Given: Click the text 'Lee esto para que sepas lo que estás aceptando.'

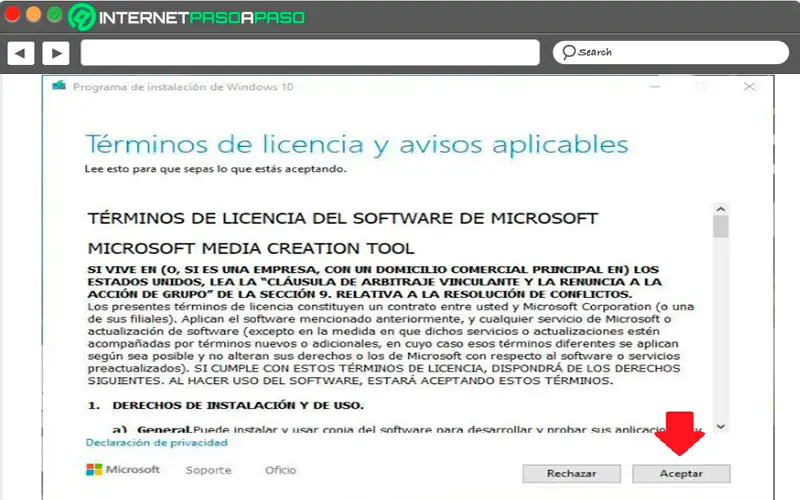Looking at the screenshot, I should [215, 169].
